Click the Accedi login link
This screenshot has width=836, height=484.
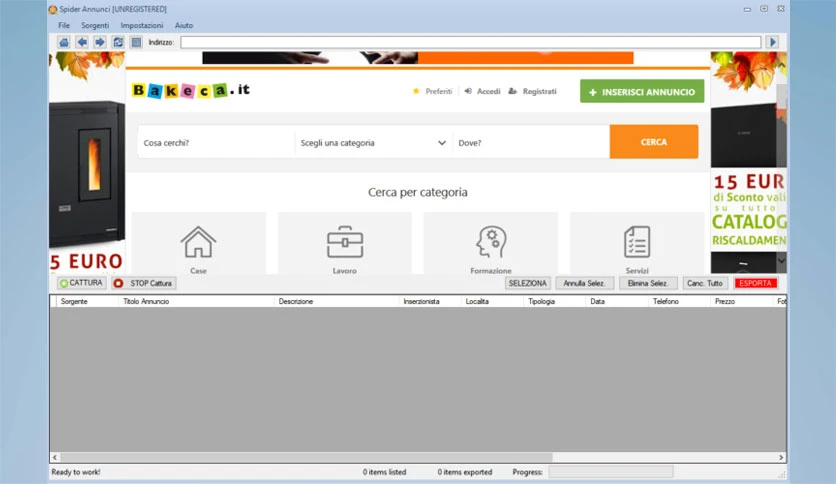click(x=482, y=91)
